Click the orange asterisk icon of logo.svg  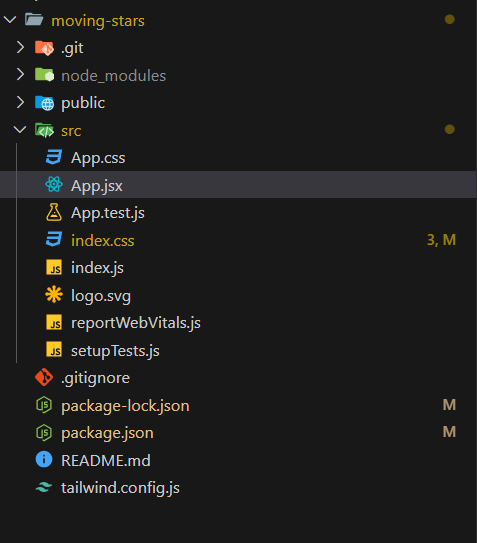coord(54,295)
